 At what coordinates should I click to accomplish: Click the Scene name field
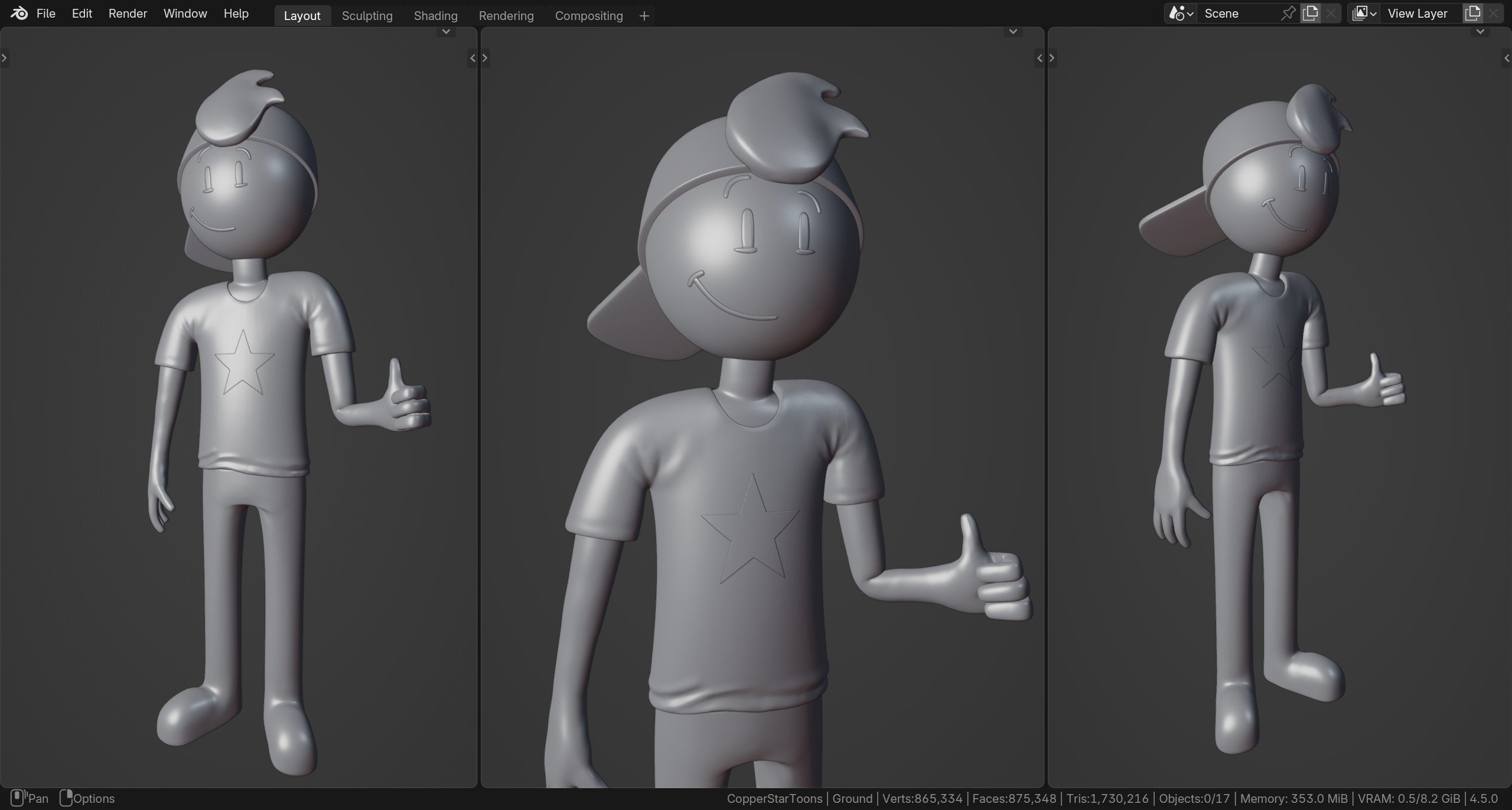coord(1238,14)
